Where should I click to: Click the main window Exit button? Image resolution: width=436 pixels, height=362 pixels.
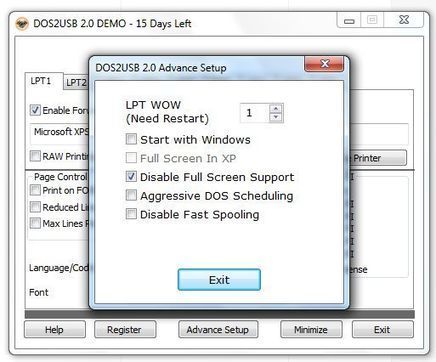pos(382,330)
